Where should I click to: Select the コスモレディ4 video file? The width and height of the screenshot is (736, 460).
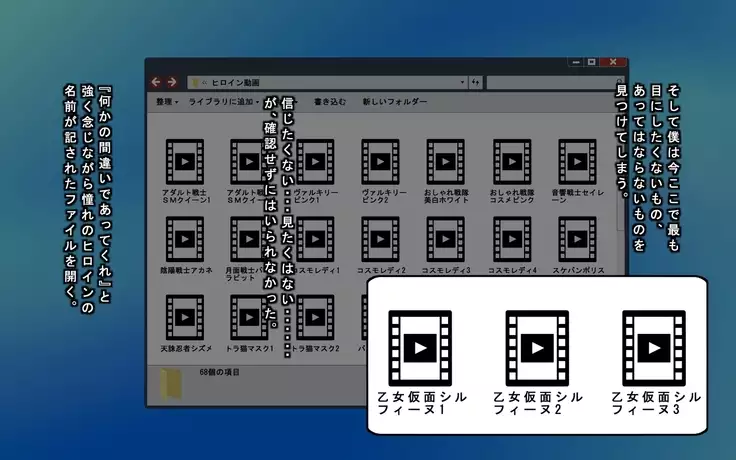pyautogui.click(x=512, y=239)
